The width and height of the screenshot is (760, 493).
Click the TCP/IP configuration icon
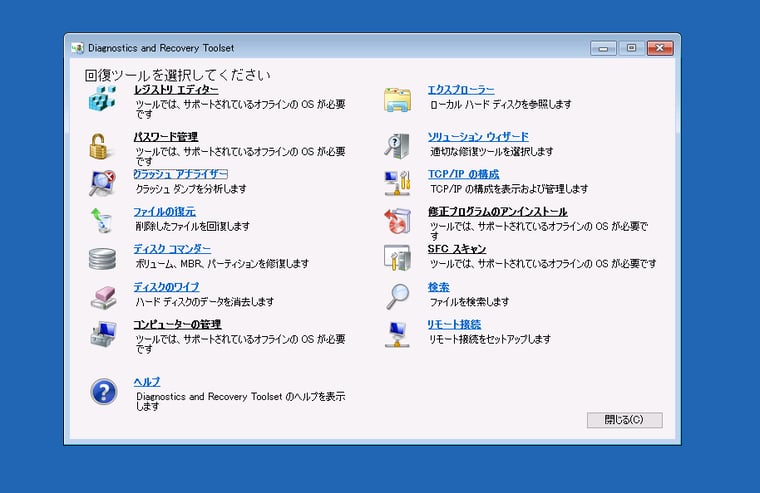click(x=397, y=183)
